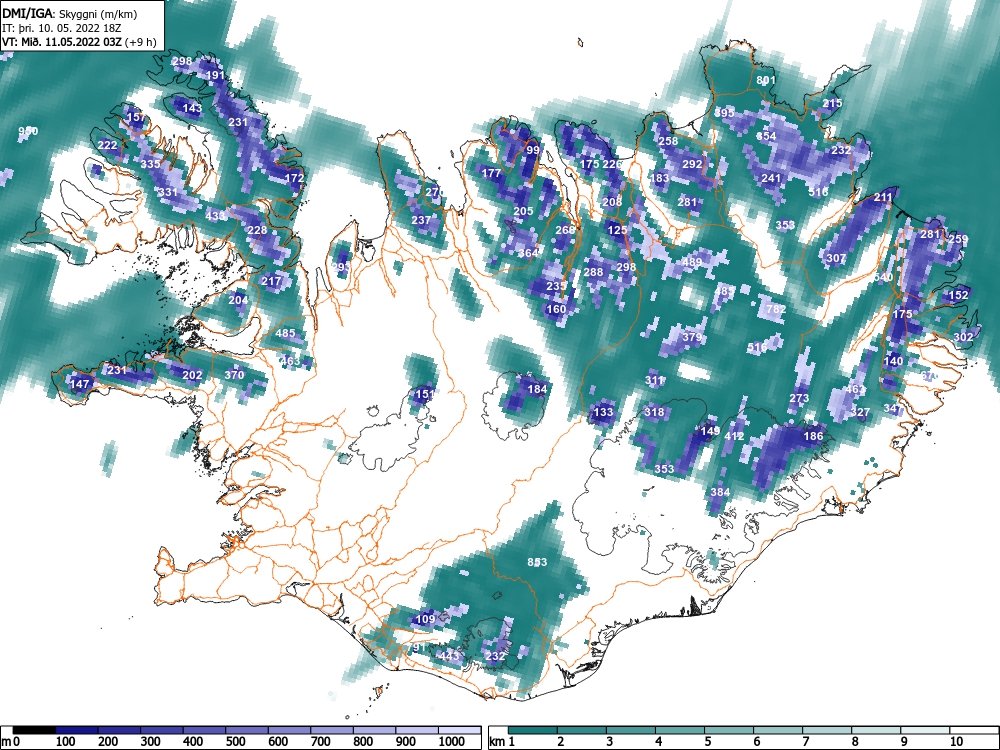Click the 'VT: Mið. 11.05.2022 03Z (+9 h)' line
The image size is (1000, 750).
click(x=79, y=42)
